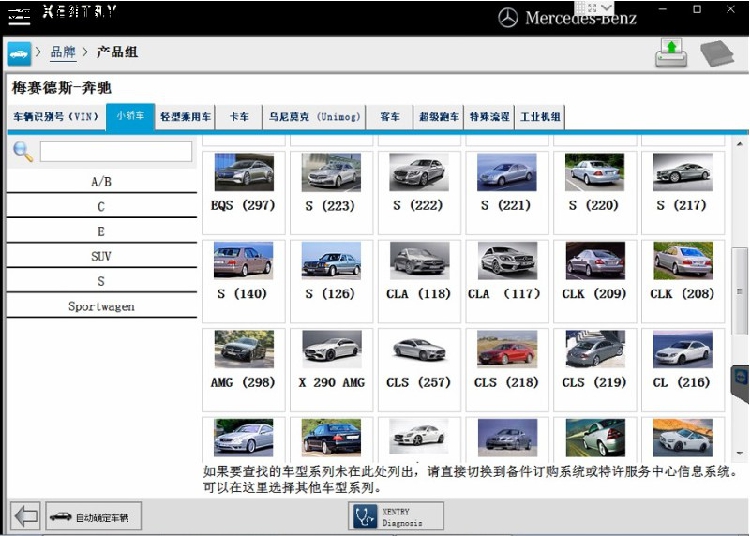Image resolution: width=750 pixels, height=536 pixels.
Task: Focus the model search input field
Action: click(x=116, y=151)
